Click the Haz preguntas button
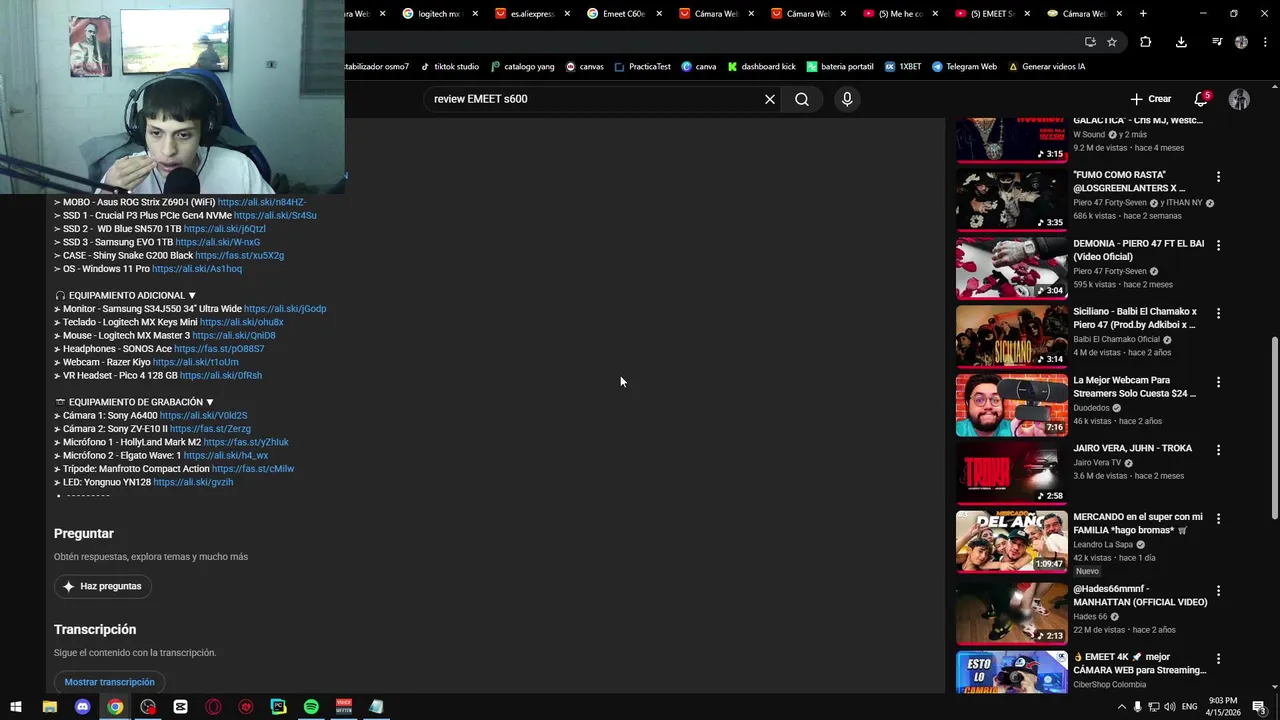Image resolution: width=1280 pixels, height=720 pixels. click(x=103, y=586)
